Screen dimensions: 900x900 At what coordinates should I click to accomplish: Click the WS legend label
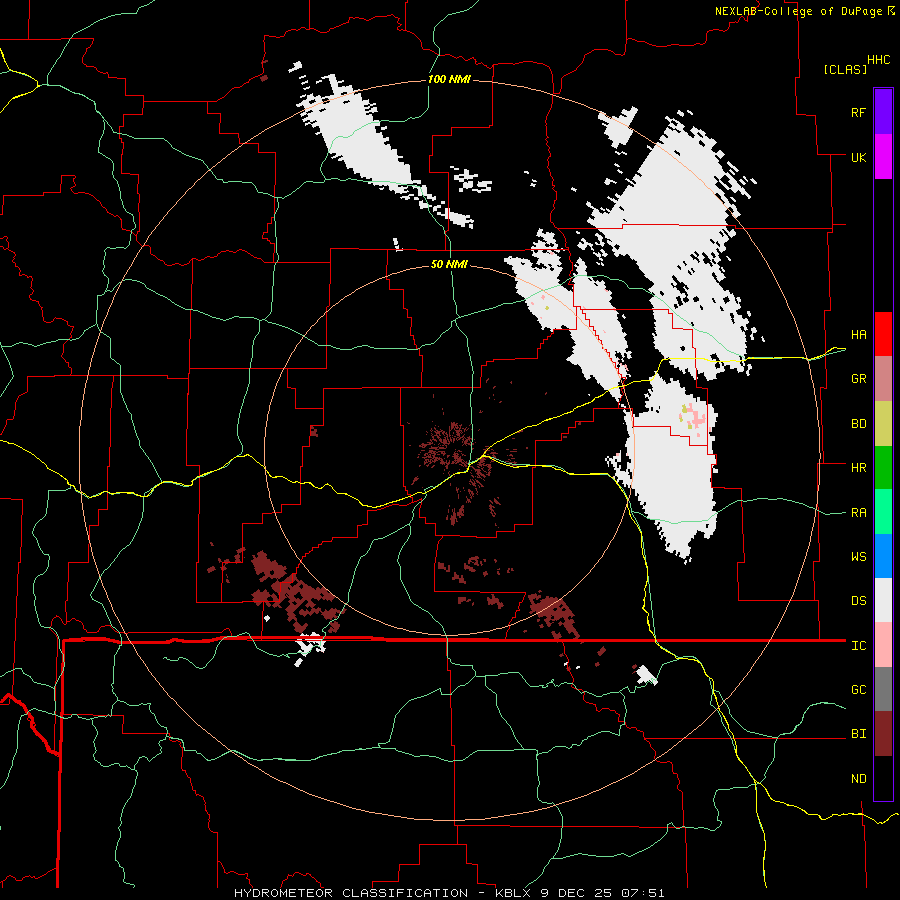pos(858,557)
